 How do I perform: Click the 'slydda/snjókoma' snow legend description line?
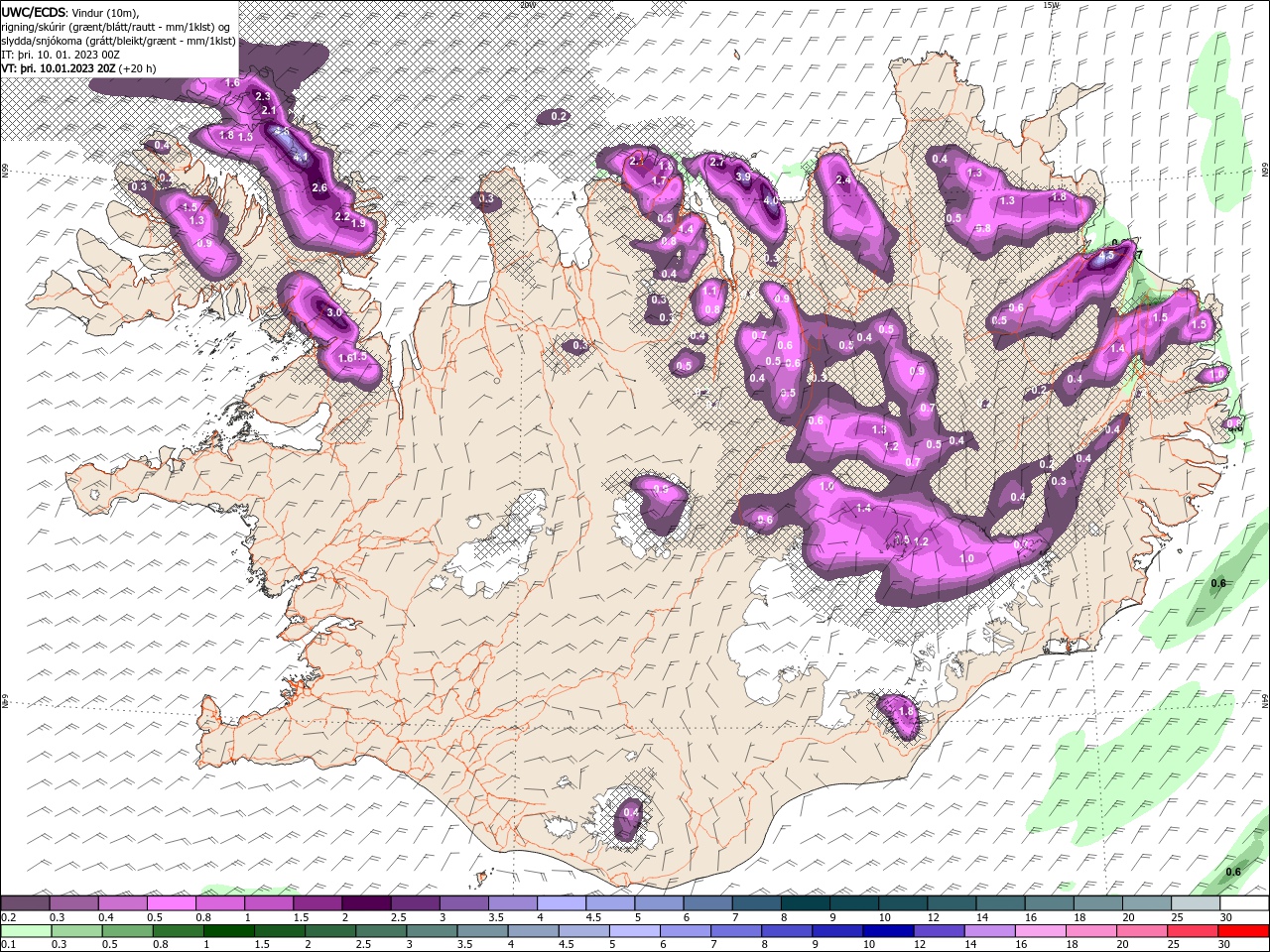click(119, 41)
